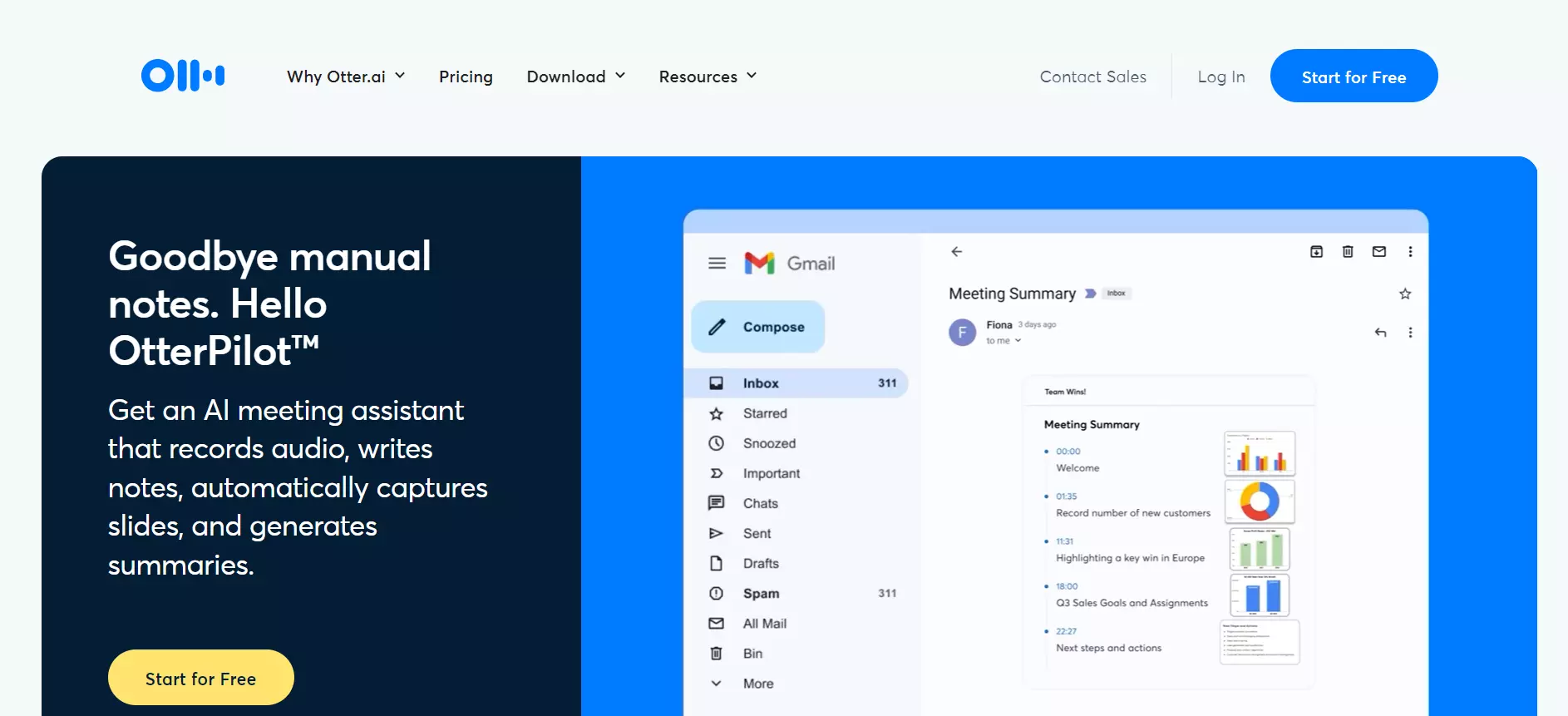Click the Gmail M logo

[x=759, y=263]
